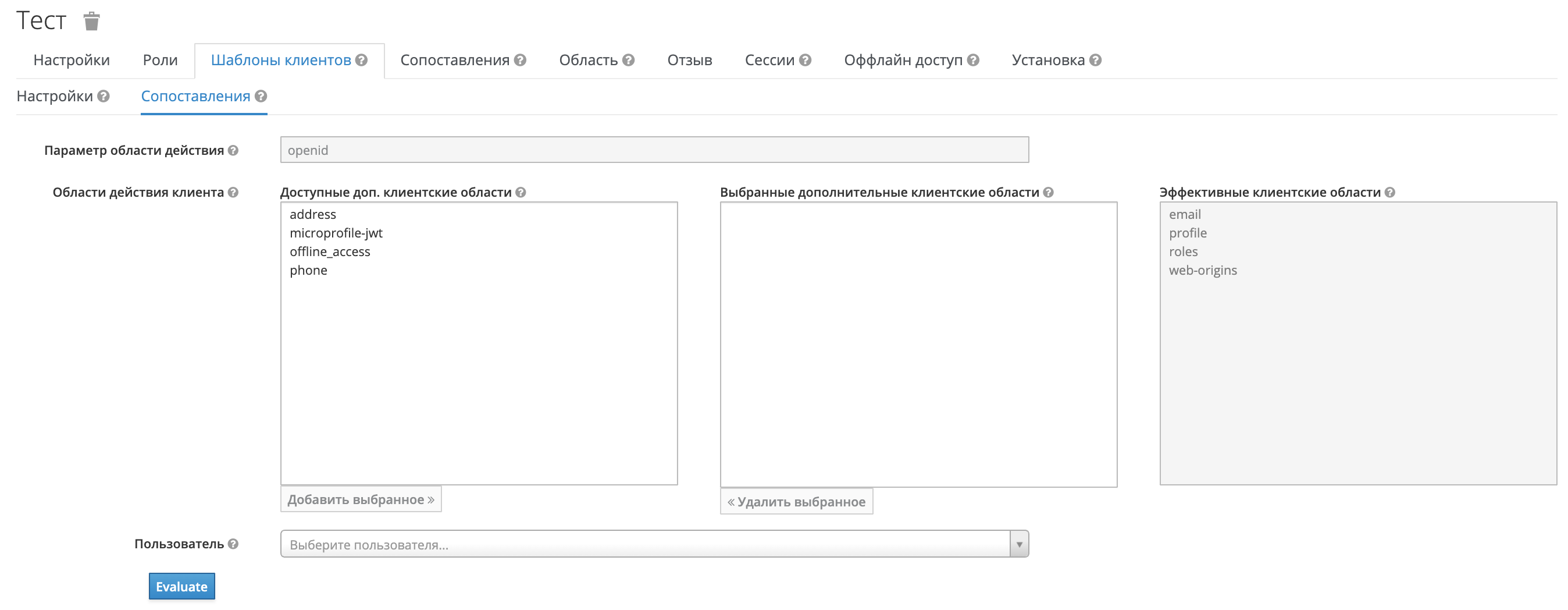Click help icon next to Область tab

(629, 61)
